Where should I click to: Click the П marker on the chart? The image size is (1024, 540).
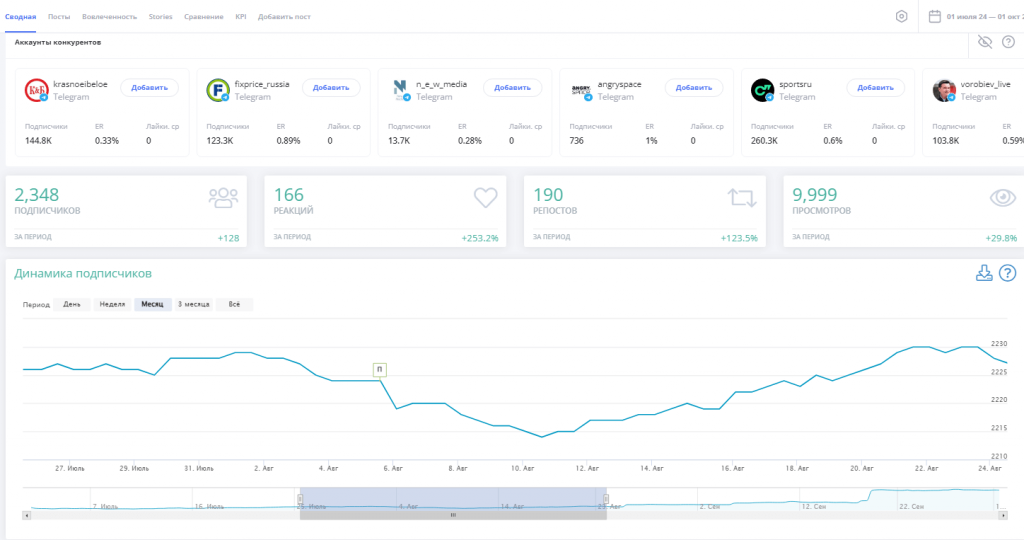[x=379, y=369]
